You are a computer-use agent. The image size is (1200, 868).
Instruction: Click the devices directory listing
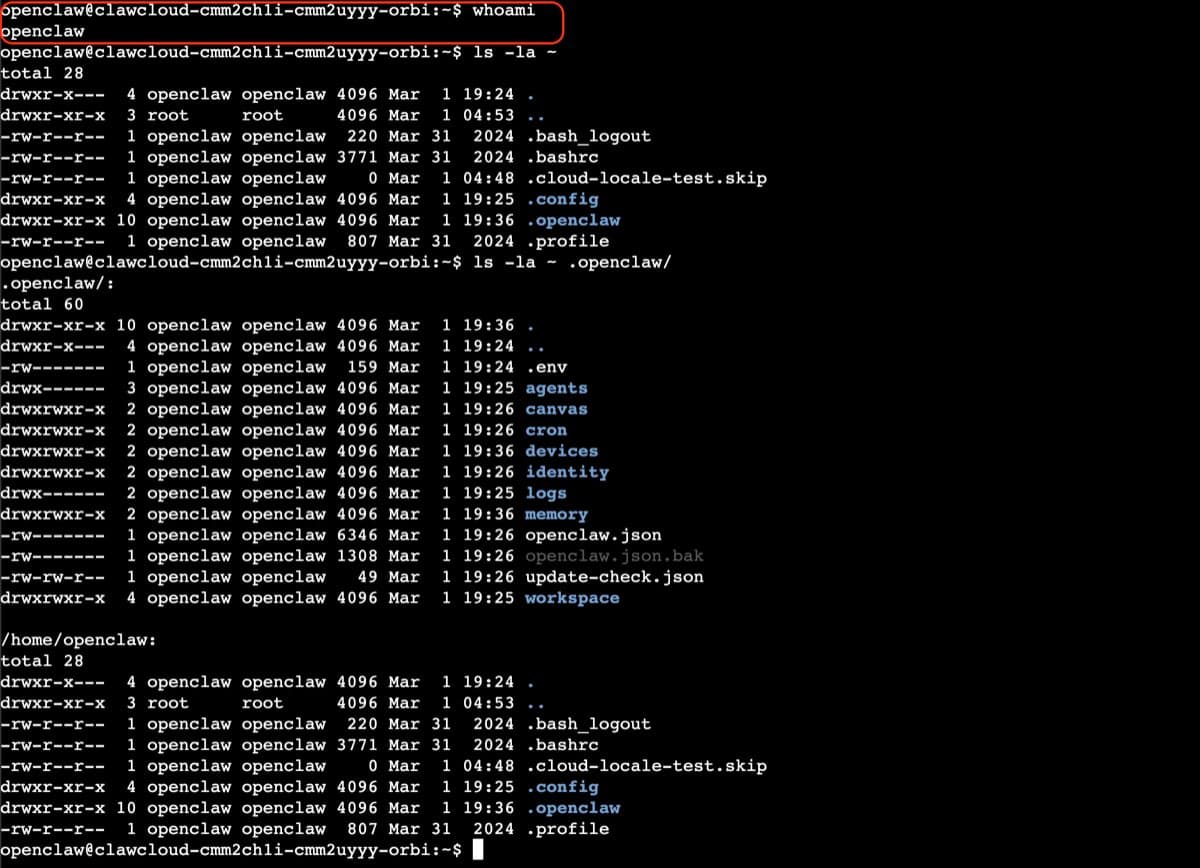[561, 451]
